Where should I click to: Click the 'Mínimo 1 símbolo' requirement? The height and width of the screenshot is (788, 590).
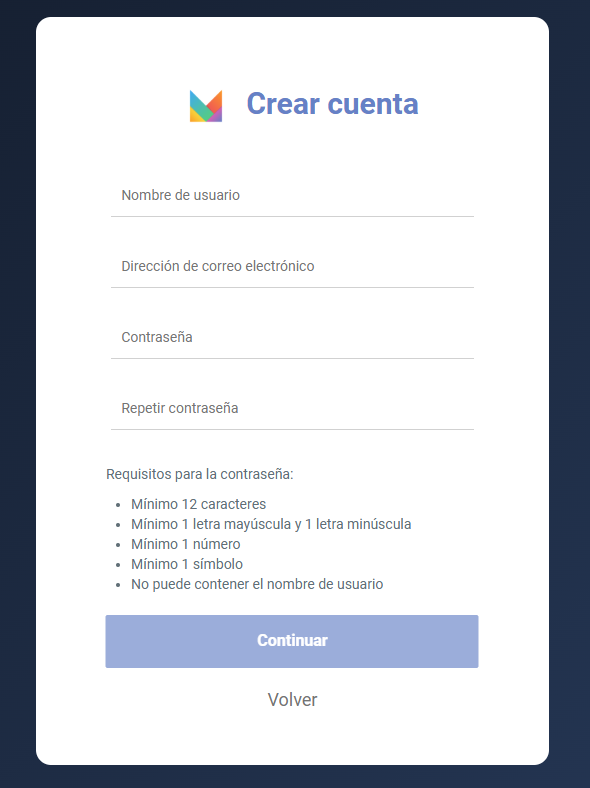coord(187,564)
